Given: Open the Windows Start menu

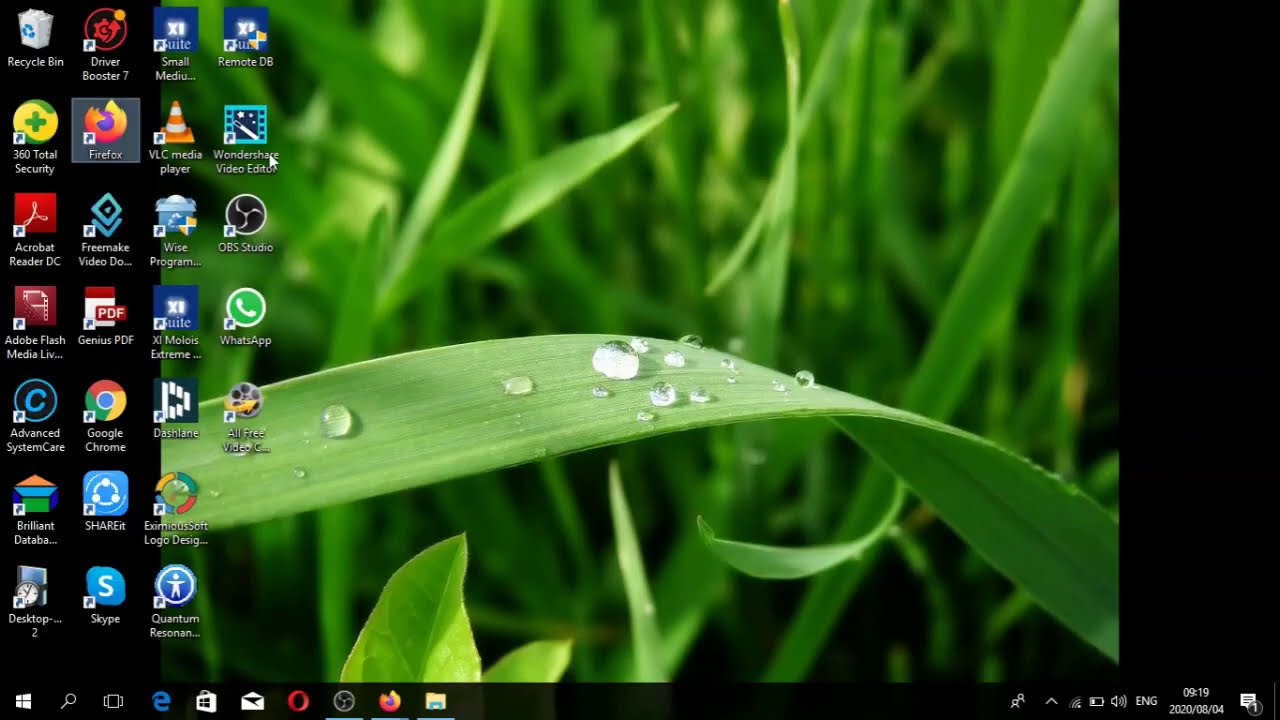Looking at the screenshot, I should point(23,701).
